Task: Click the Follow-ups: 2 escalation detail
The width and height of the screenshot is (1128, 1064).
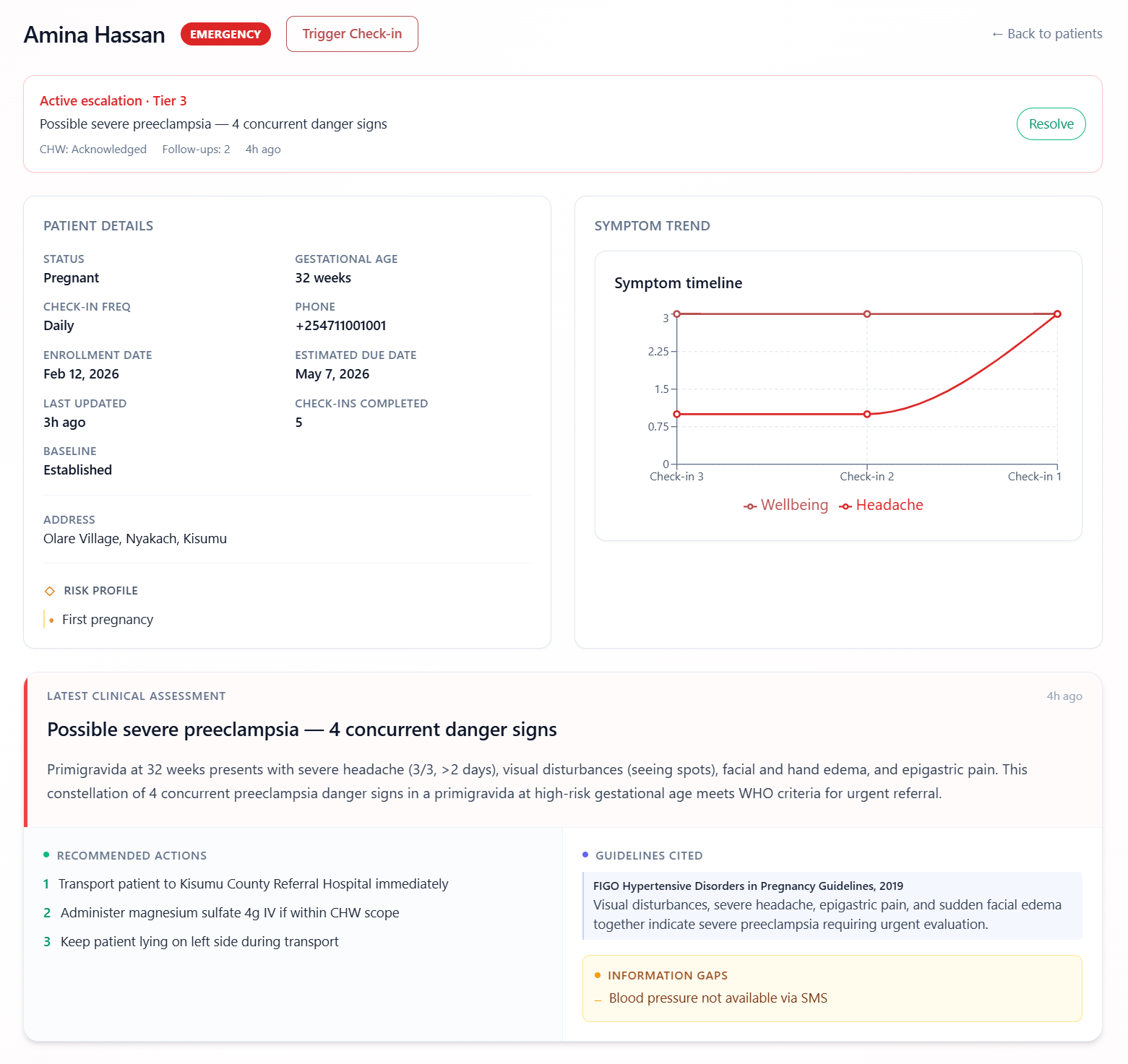Action: tap(196, 150)
